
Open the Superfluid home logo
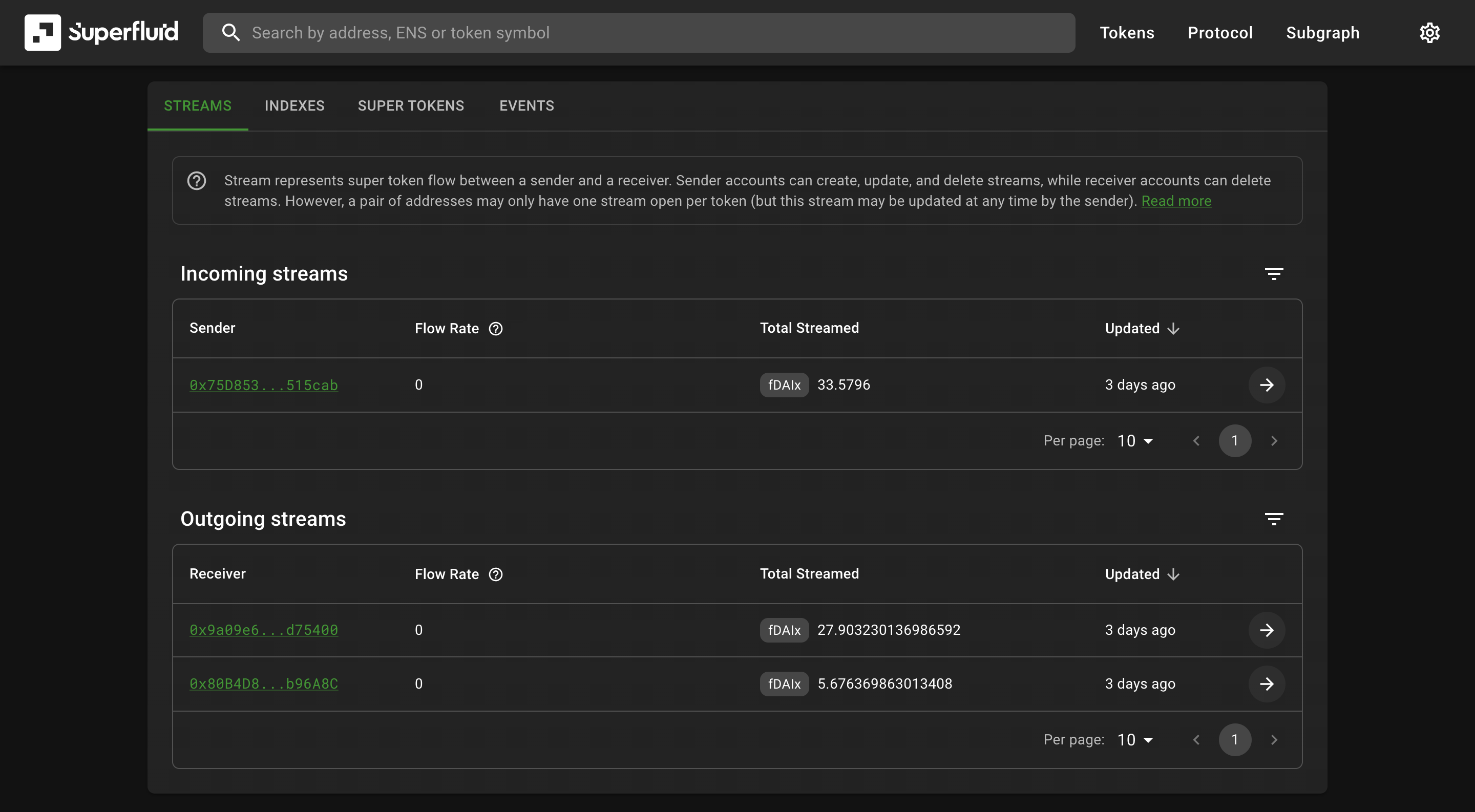101,33
